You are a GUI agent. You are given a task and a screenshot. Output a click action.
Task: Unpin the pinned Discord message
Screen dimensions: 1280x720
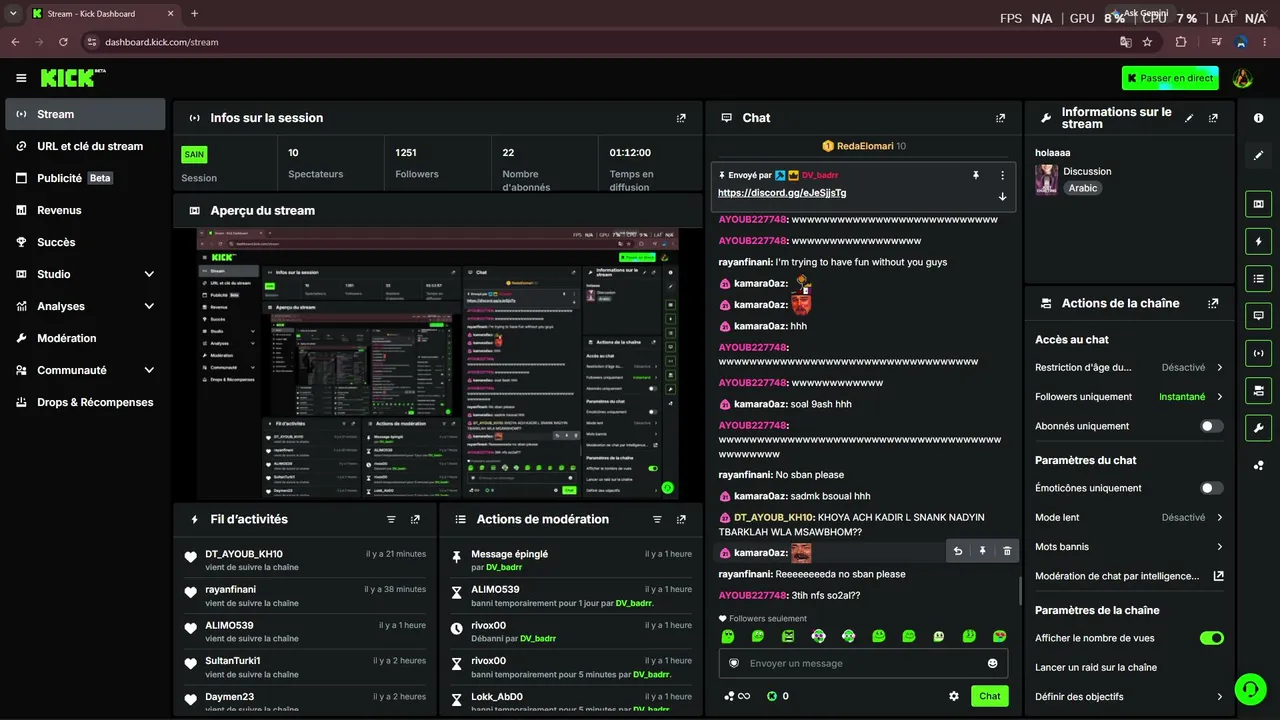[976, 175]
